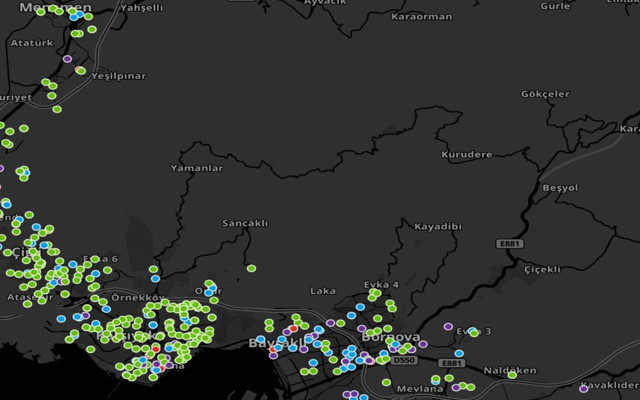Click the Gökçeler place label

coord(545,94)
